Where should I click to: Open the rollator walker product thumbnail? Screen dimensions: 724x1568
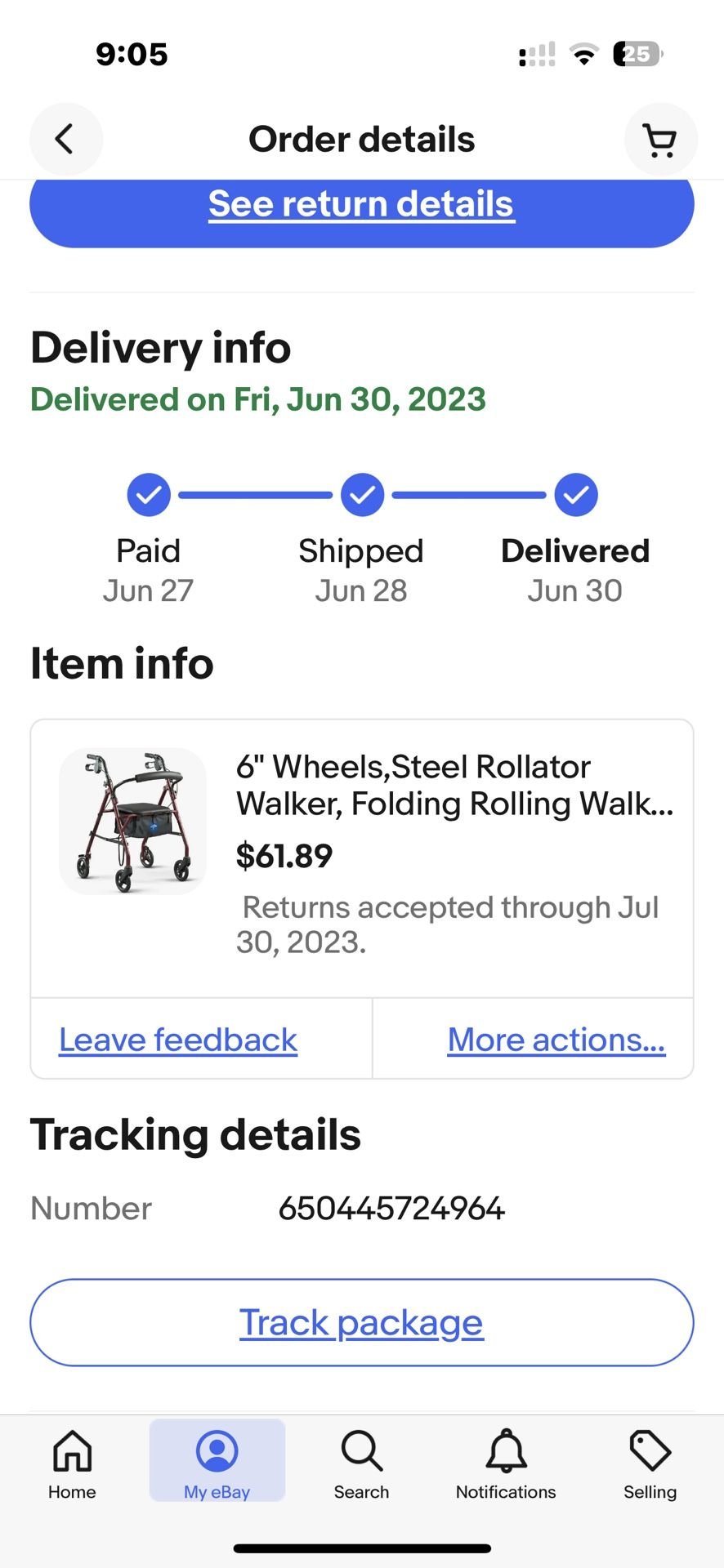click(132, 821)
